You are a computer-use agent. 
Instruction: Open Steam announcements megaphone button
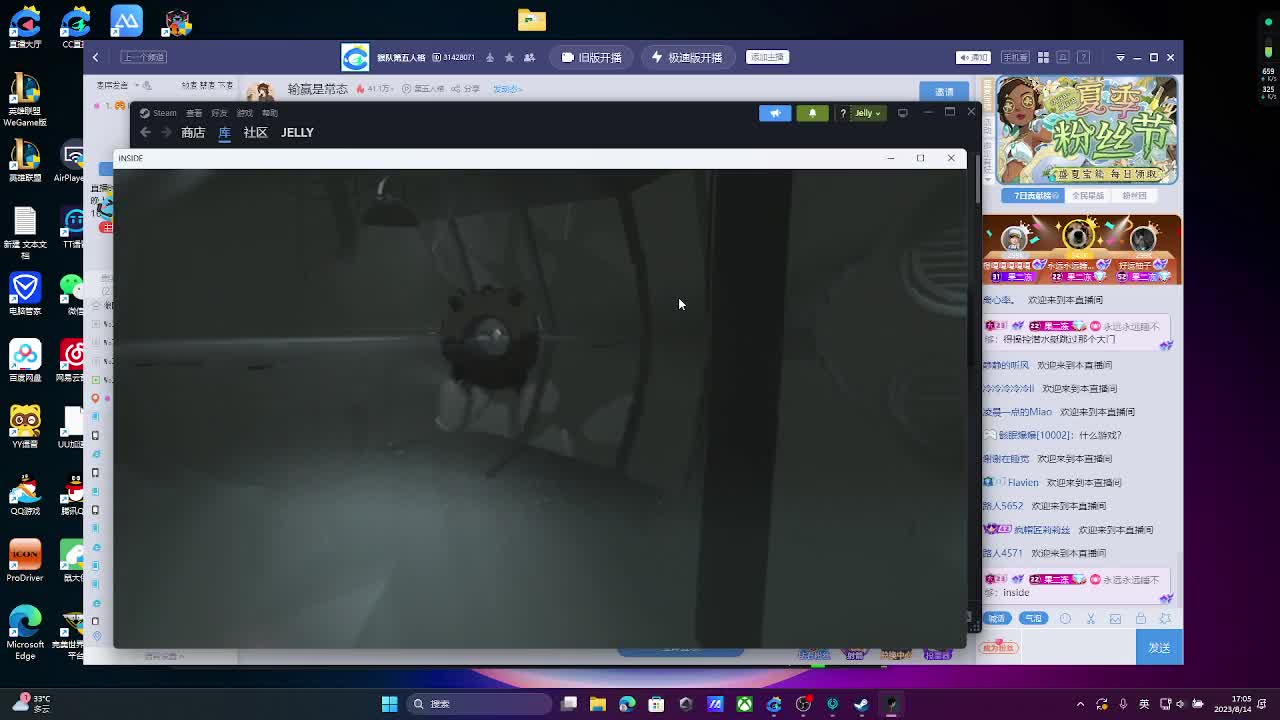(775, 113)
